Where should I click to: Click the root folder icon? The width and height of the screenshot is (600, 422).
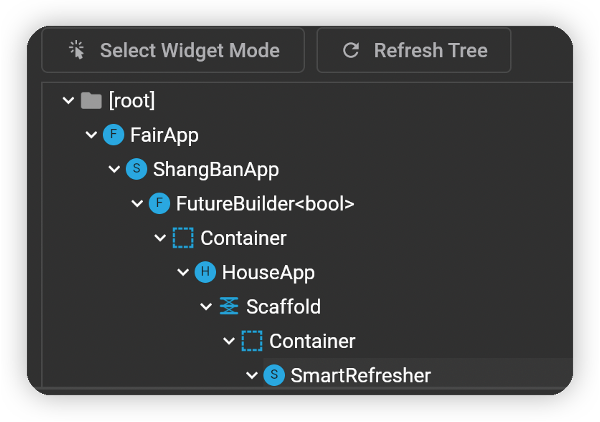[91, 101]
